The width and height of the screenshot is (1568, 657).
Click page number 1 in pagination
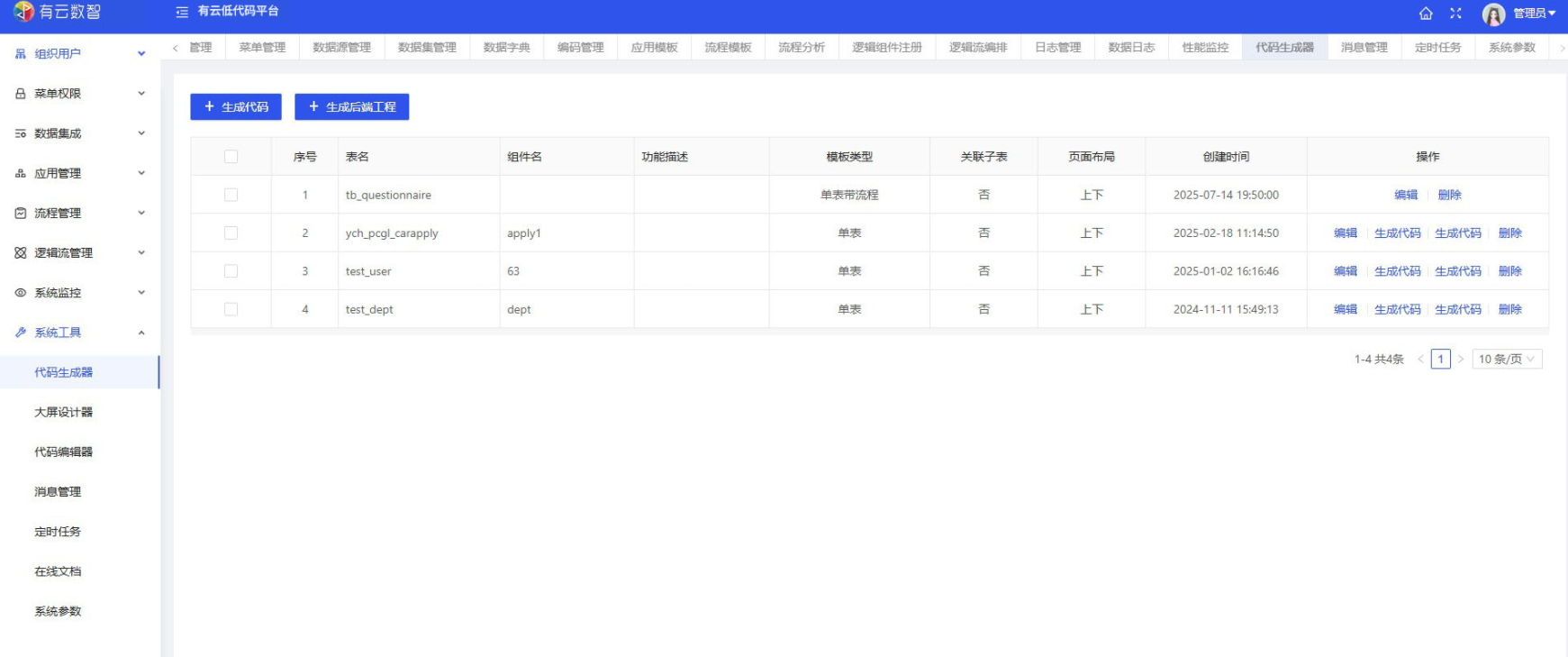(1440, 360)
